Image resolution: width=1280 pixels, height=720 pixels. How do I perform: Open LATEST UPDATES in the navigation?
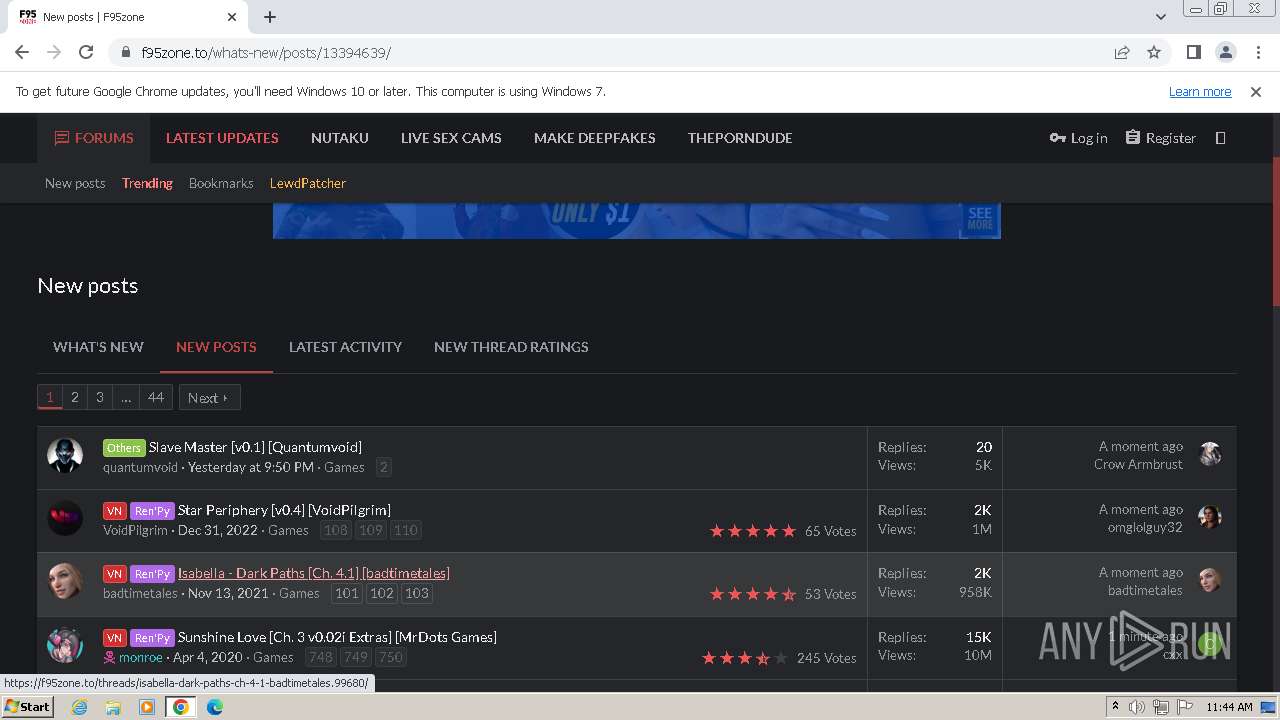click(222, 138)
